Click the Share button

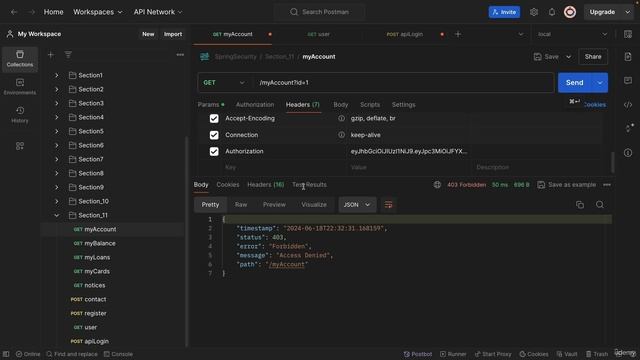pos(593,57)
